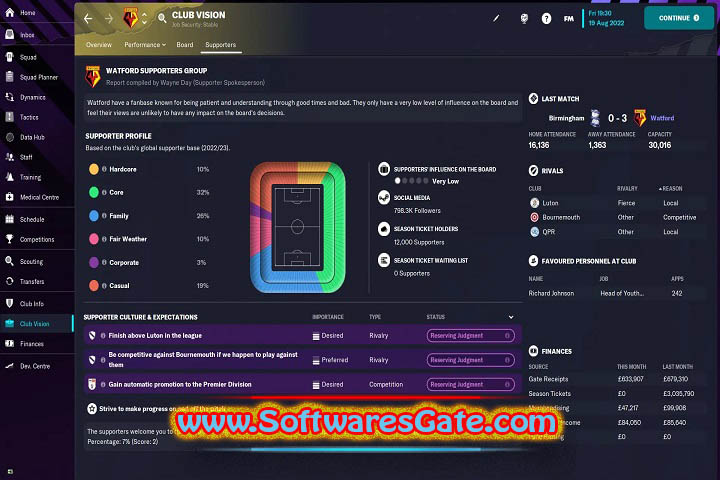Open rival club Bournemouth
This screenshot has width=720, height=480.
pos(561,217)
